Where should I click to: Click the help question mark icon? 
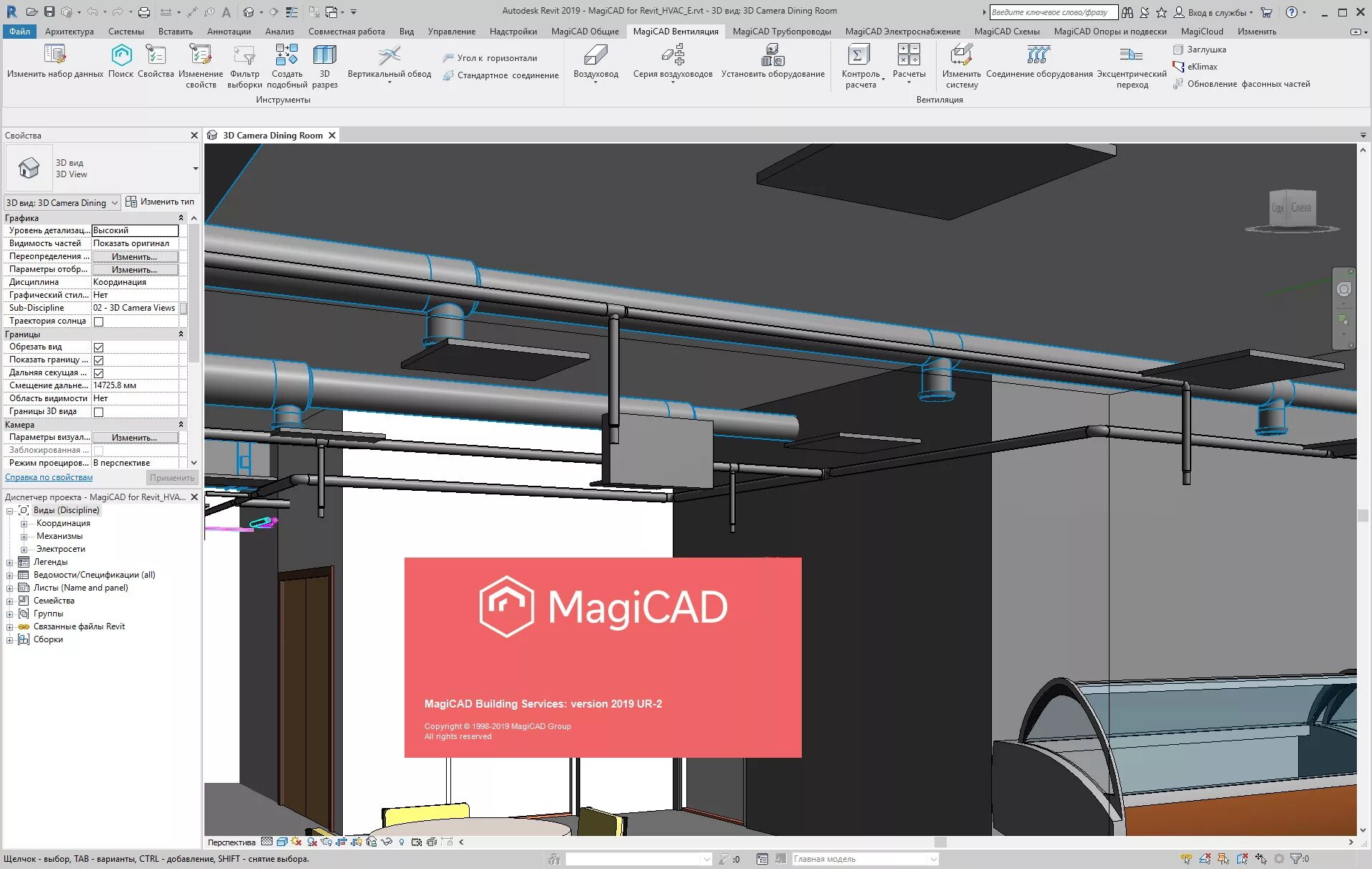coord(1292,12)
